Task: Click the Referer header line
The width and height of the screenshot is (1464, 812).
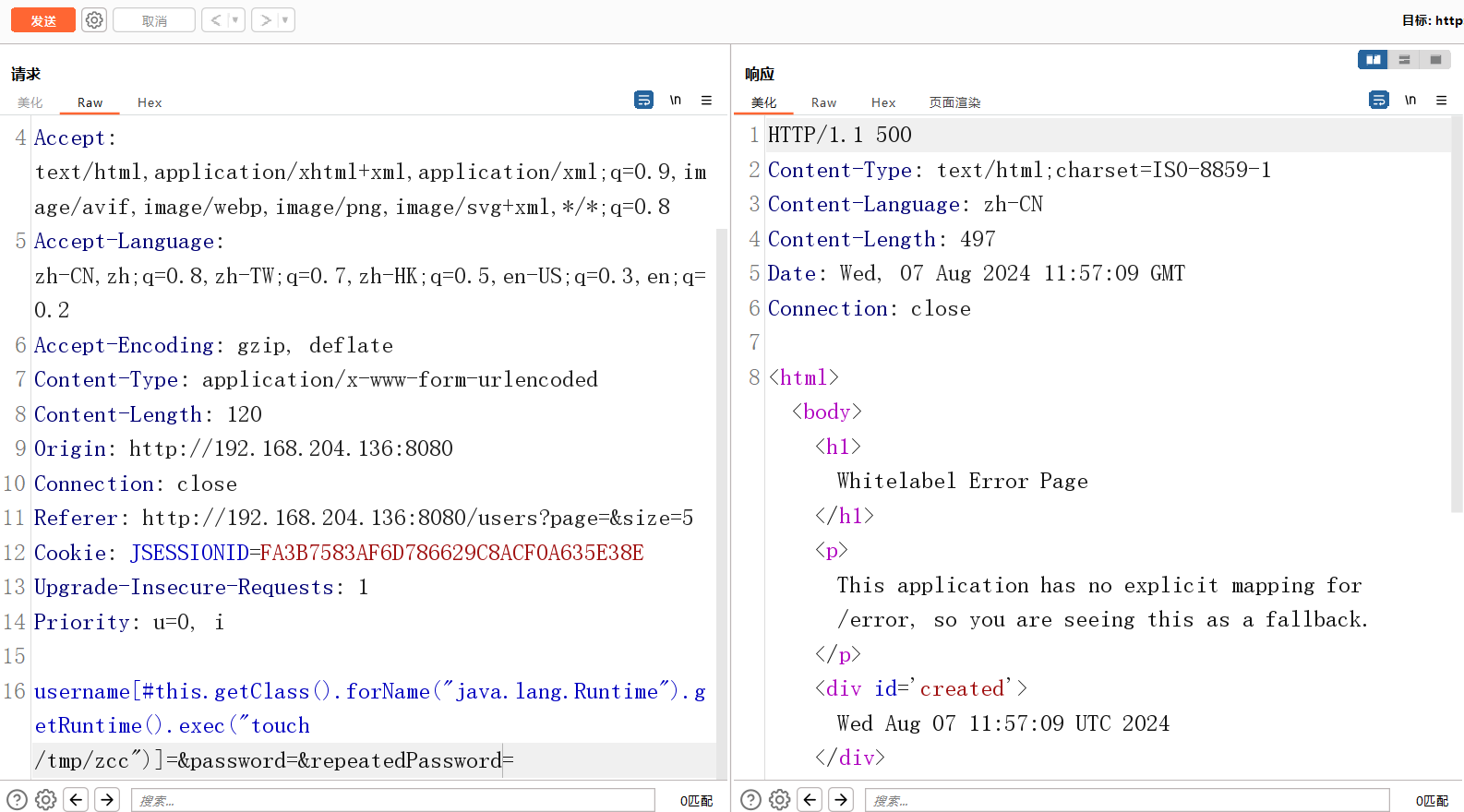Action: click(x=364, y=518)
